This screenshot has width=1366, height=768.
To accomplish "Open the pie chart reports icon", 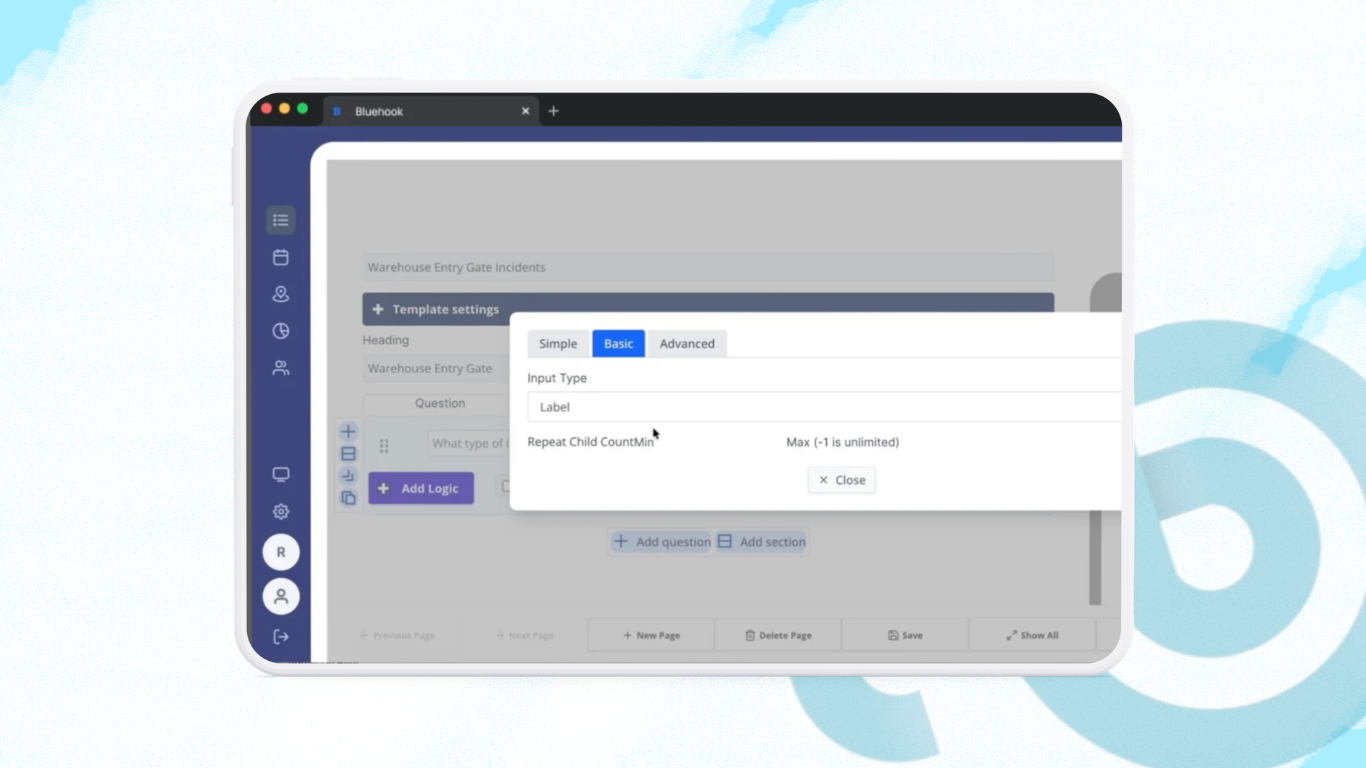I will pos(281,331).
